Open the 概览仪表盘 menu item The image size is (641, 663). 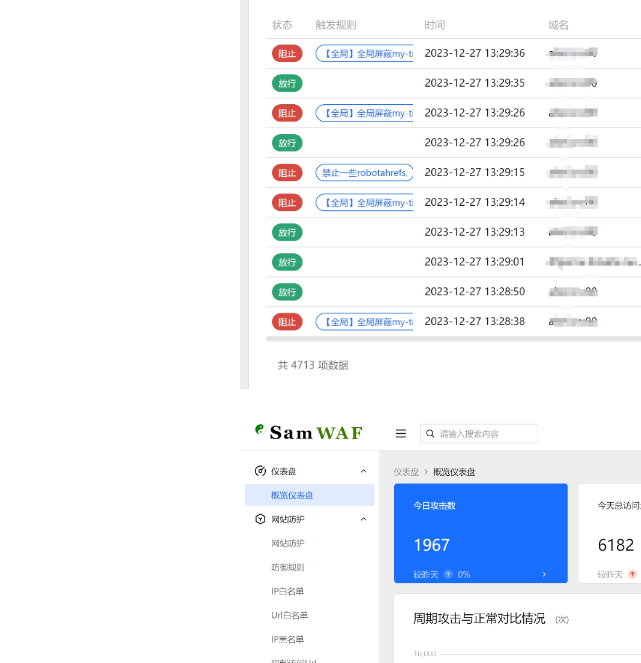click(x=292, y=495)
